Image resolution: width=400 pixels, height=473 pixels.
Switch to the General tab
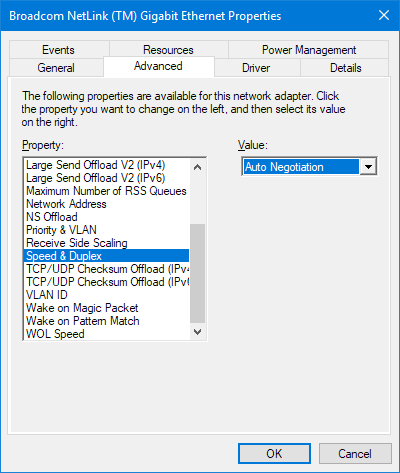[56, 68]
